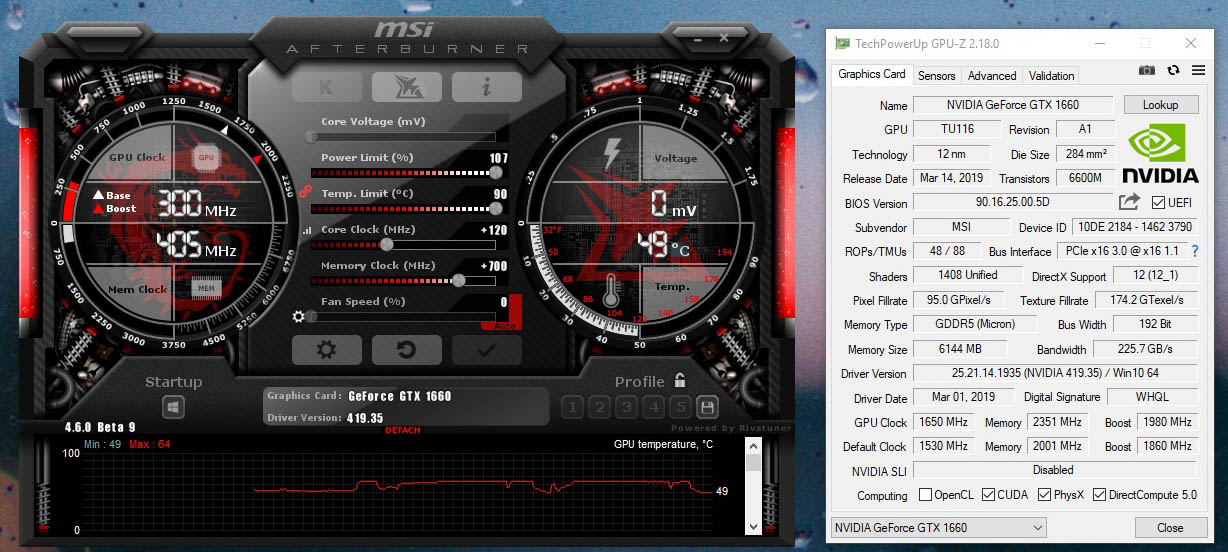Open the NVIDIA GeForce GTX 1660 dropdown
Viewport: 1228px width, 552px height.
[938, 527]
